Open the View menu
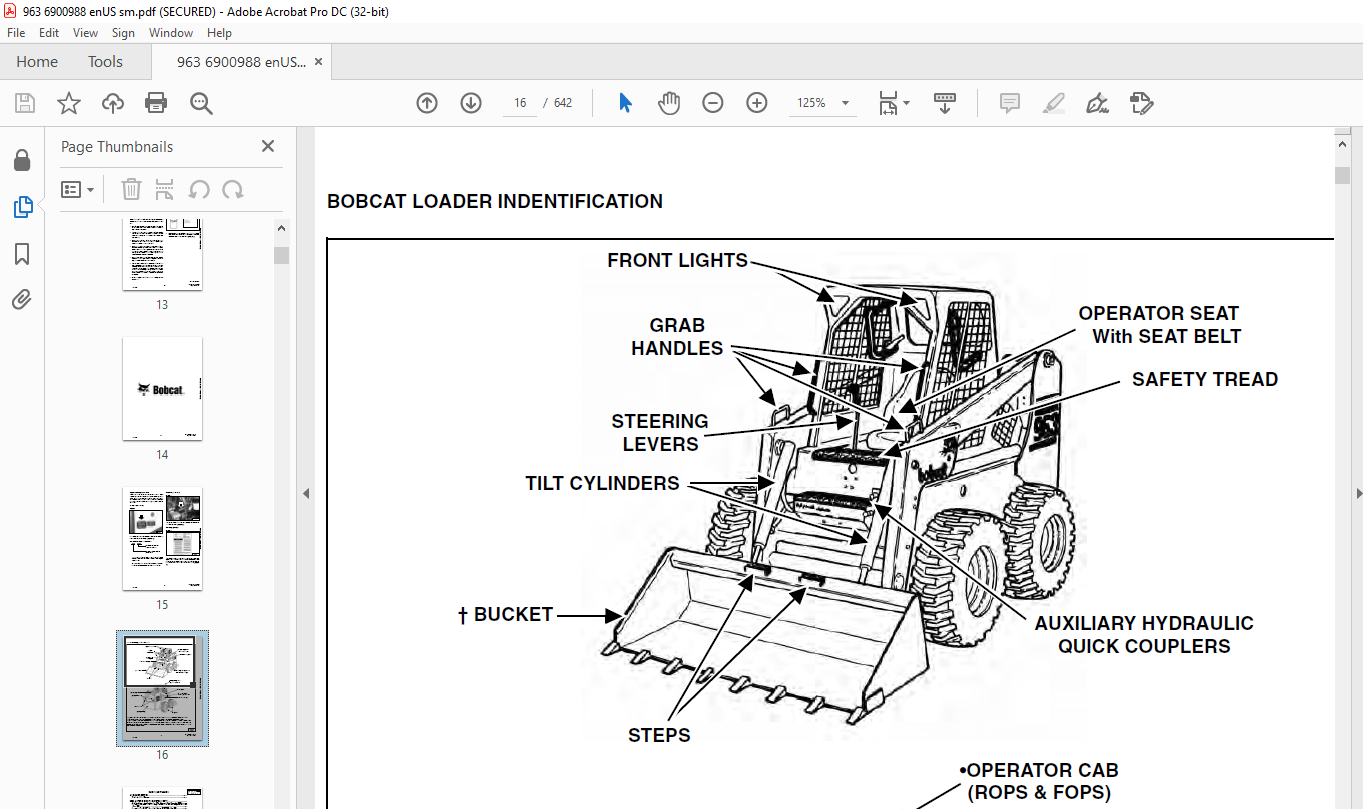Image resolution: width=1363 pixels, height=809 pixels. (86, 33)
